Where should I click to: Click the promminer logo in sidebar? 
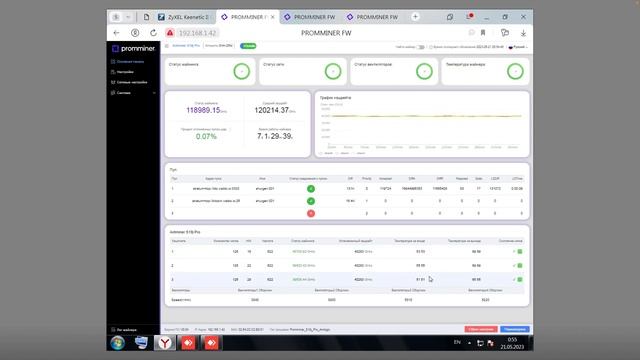coord(133,49)
